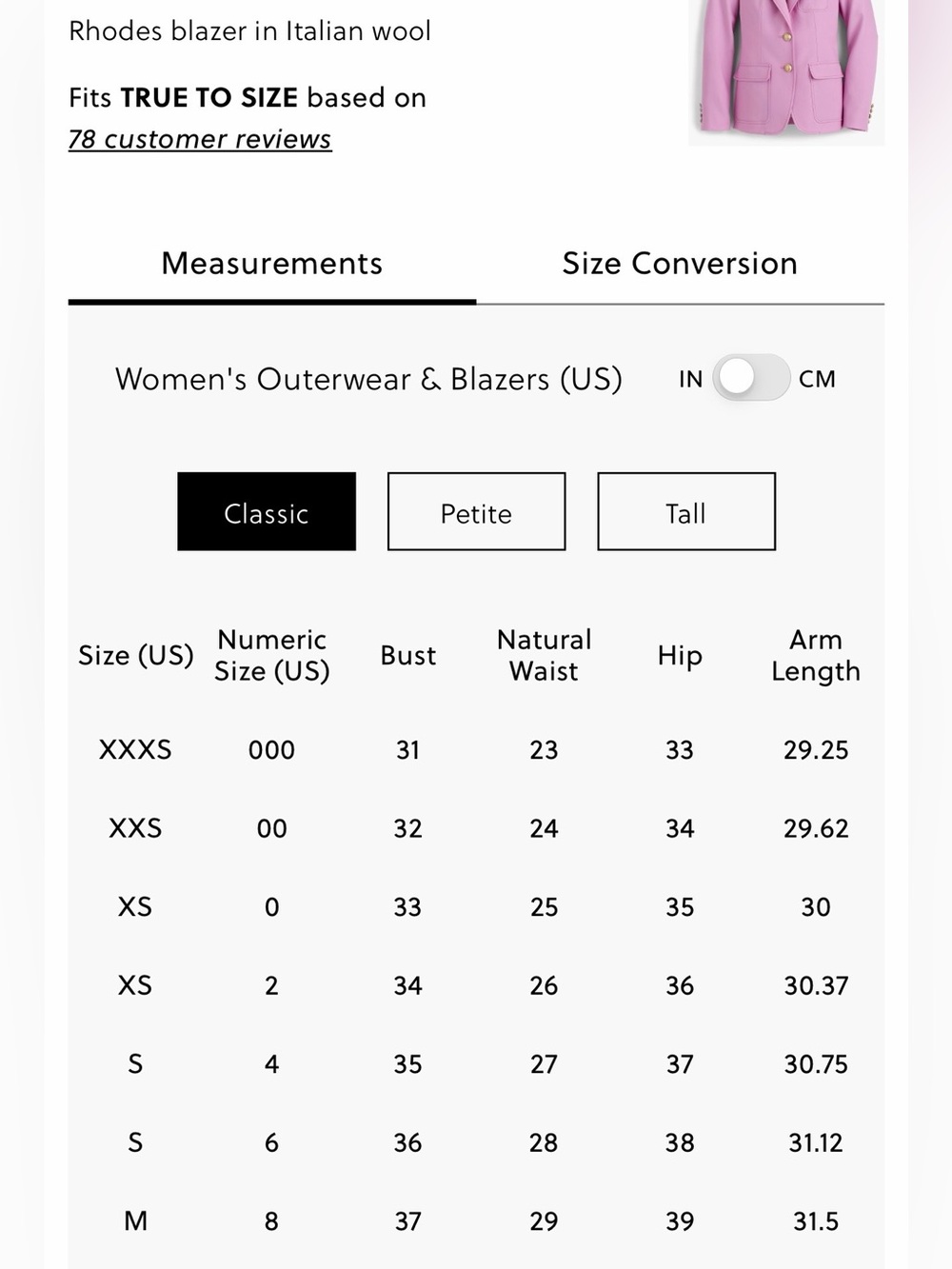The width and height of the screenshot is (952, 1269).
Task: Select the XXS size row label
Action: (x=135, y=828)
